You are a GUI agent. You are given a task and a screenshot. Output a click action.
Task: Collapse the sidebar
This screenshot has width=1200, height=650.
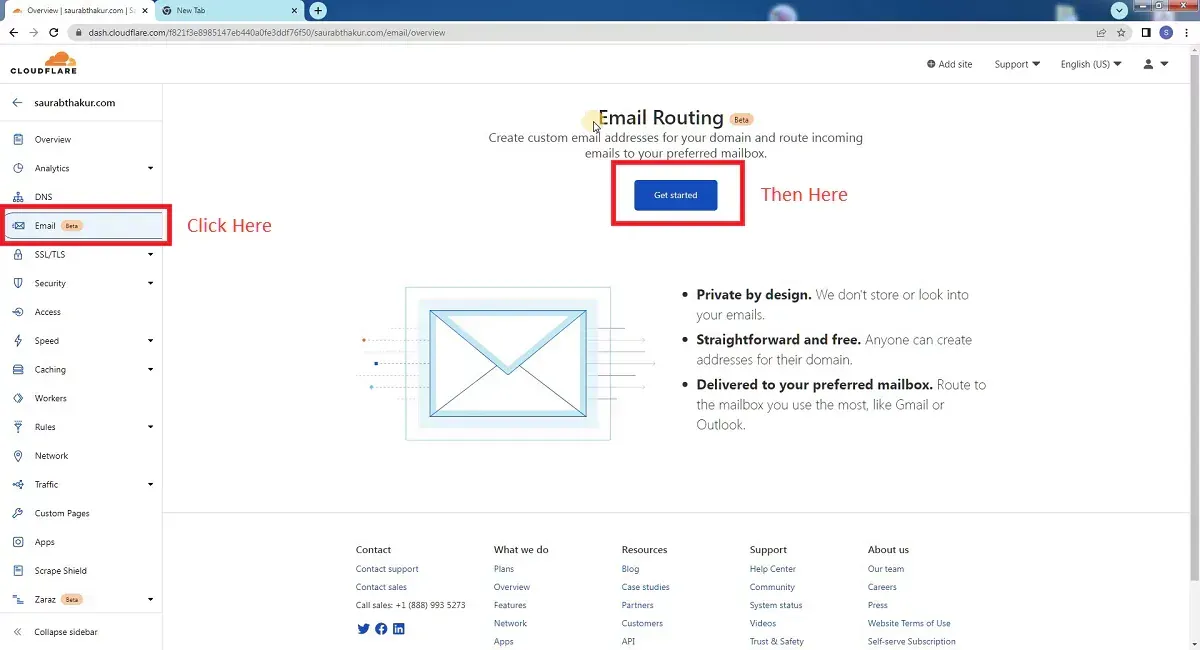[x=57, y=632]
